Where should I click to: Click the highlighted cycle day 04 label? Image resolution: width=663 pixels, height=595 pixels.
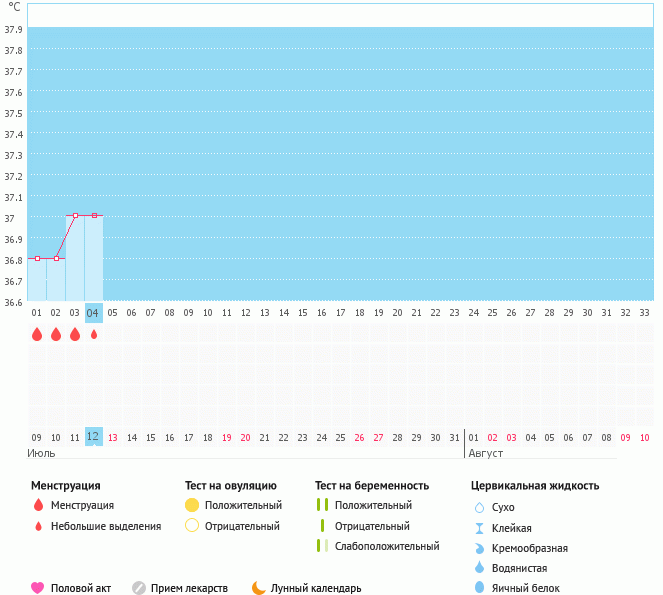pos(94,312)
